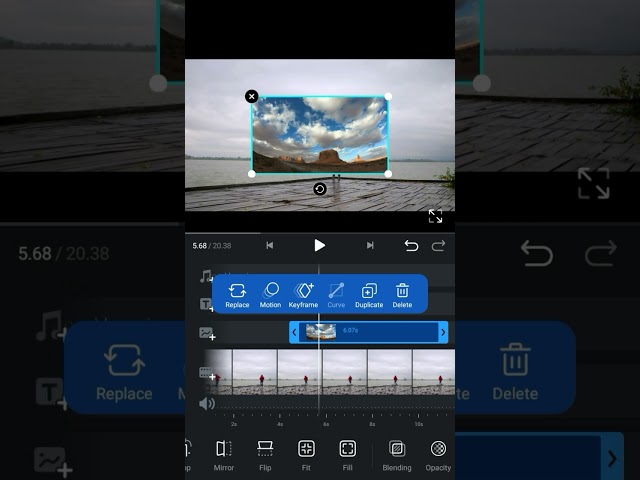The width and height of the screenshot is (640, 480).
Task: Click the top-right resize handle of overlay
Action: tap(388, 96)
